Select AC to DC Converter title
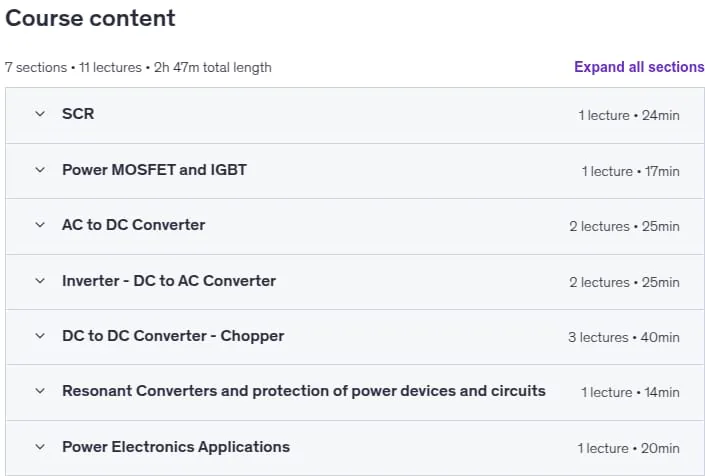 134,225
